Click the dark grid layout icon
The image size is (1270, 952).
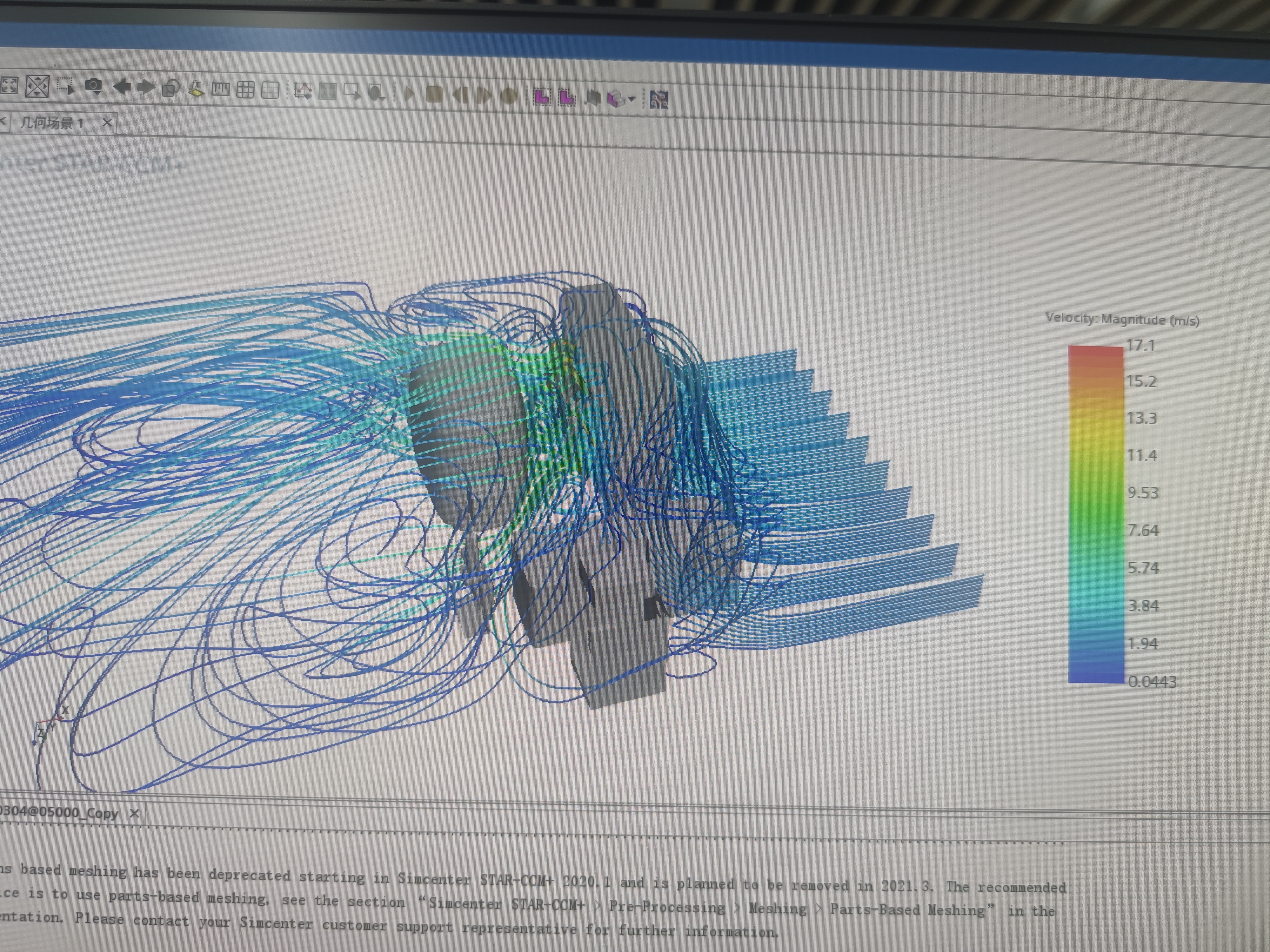246,89
